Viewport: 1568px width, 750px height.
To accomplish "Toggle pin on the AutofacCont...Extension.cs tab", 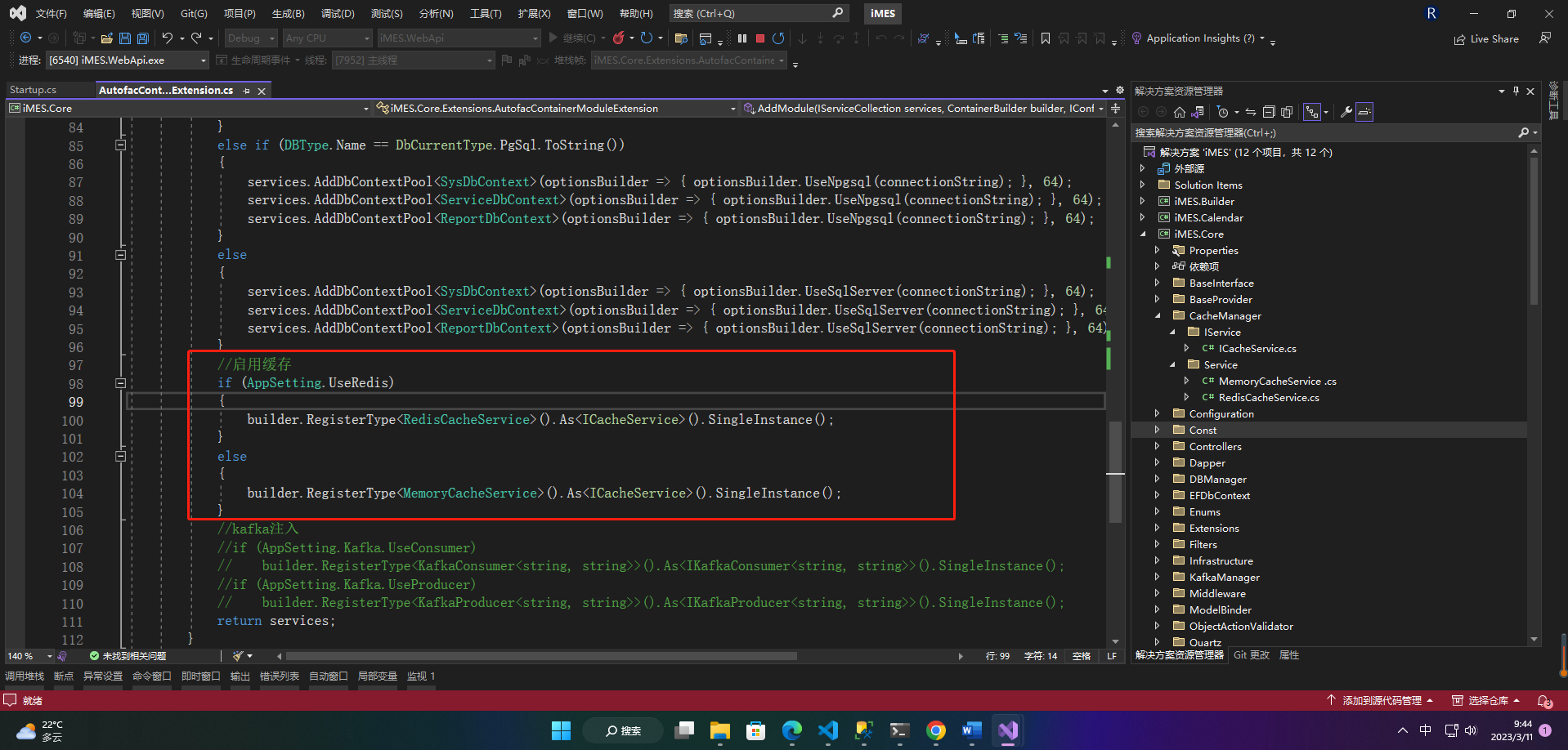I will point(247,91).
